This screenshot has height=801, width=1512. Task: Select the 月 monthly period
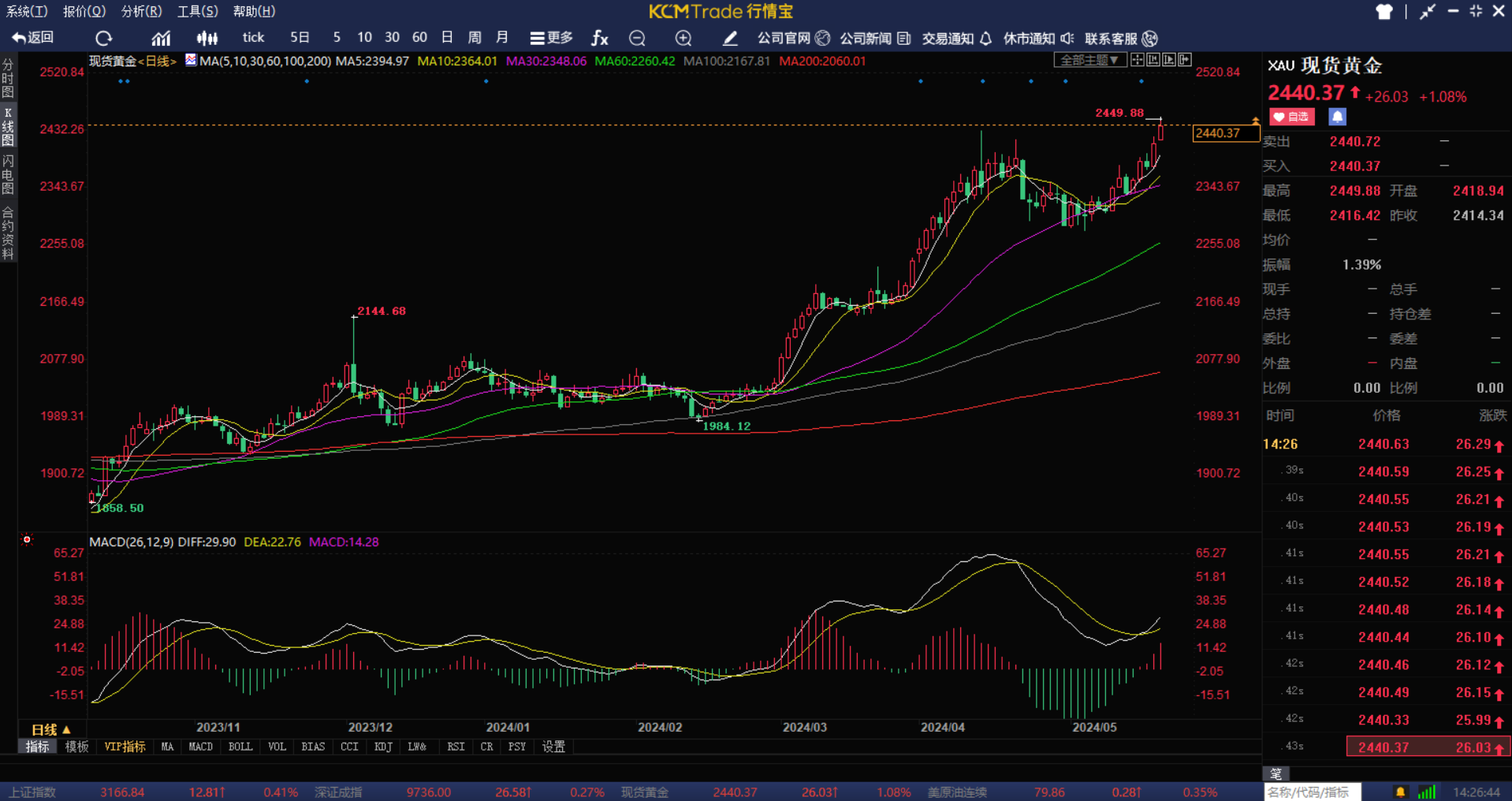(x=502, y=38)
